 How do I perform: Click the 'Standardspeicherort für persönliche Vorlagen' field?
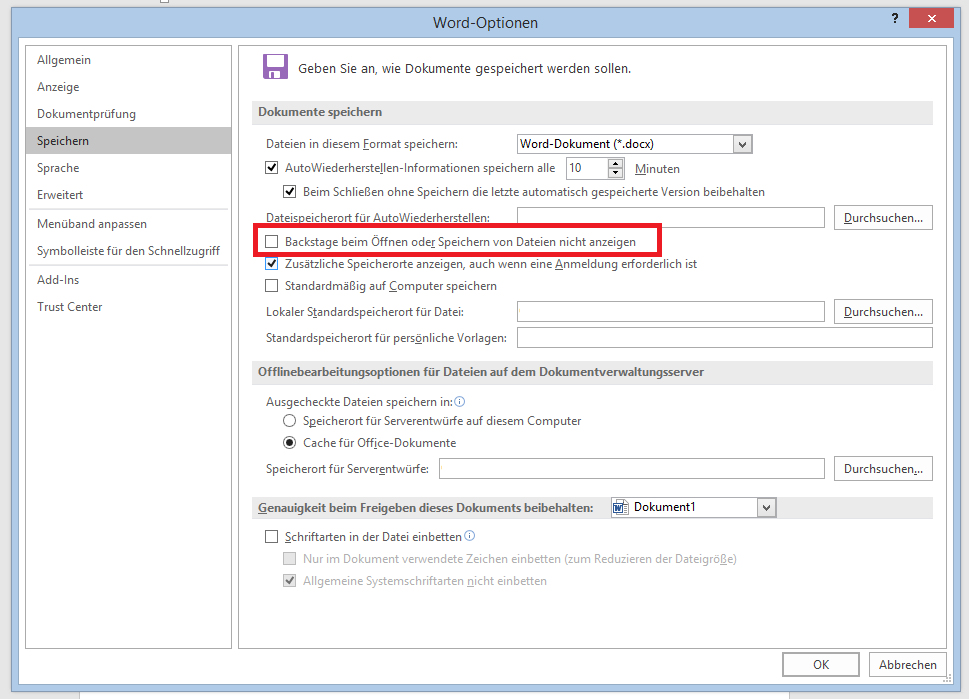724,338
